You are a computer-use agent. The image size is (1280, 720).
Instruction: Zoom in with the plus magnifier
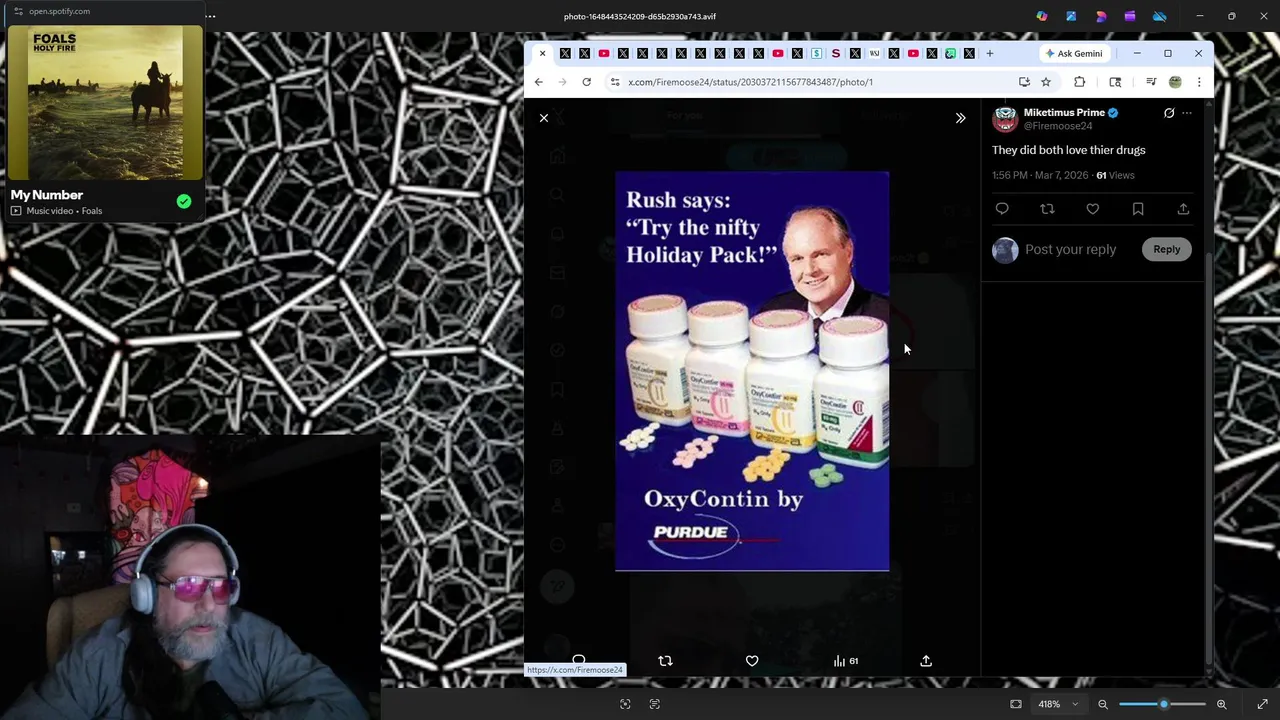pos(1221,704)
